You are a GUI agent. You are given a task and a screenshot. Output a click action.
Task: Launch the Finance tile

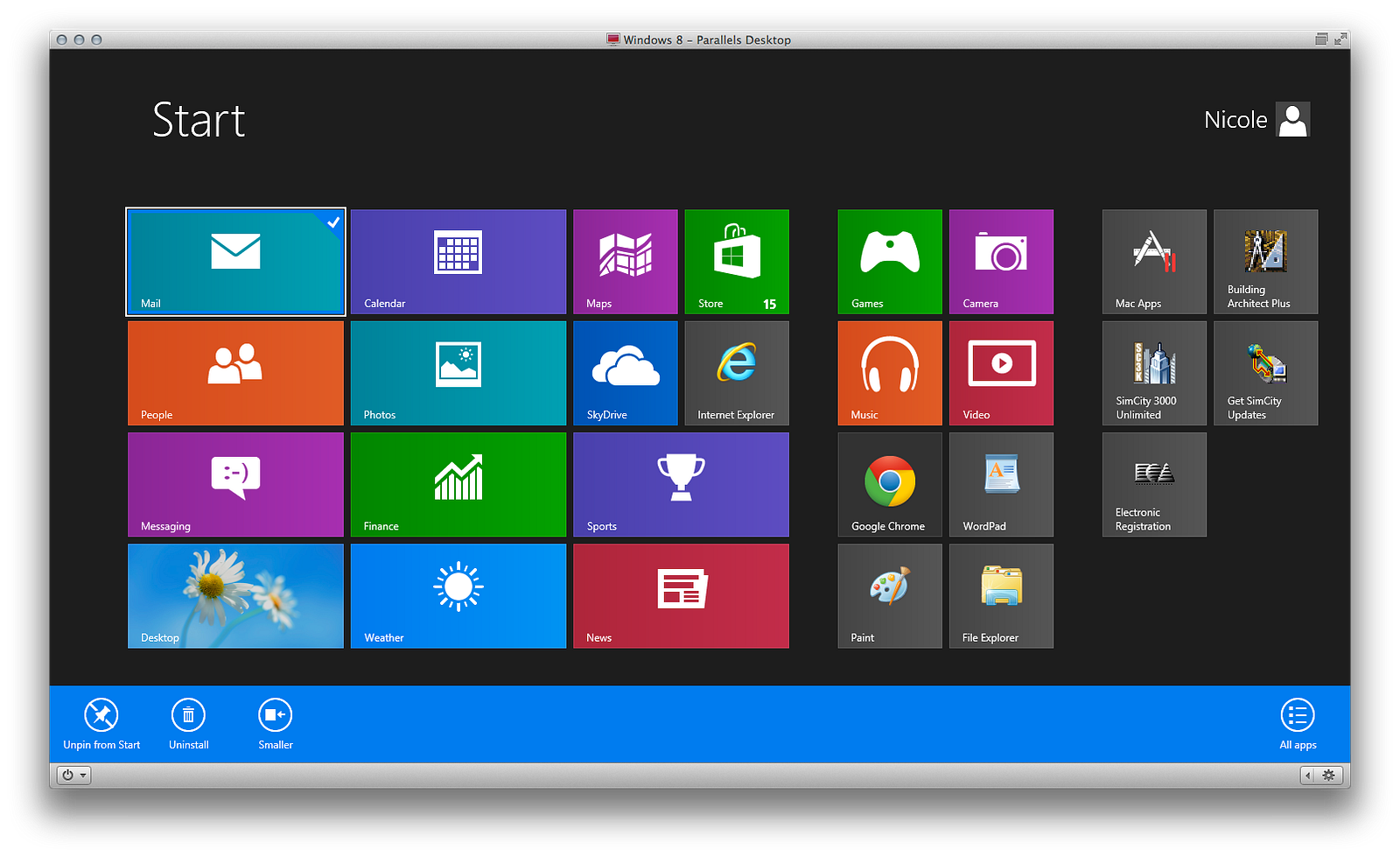coord(458,484)
